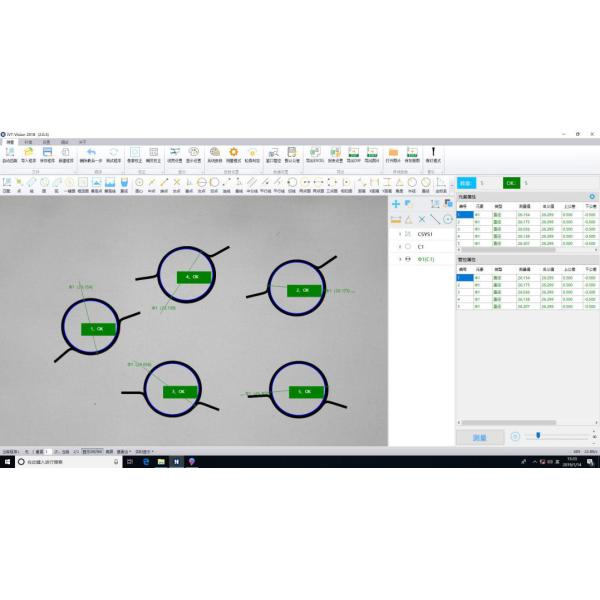The width and height of the screenshot is (600, 600).
Task: Click the blue plus add-element icon
Action: [x=396, y=203]
